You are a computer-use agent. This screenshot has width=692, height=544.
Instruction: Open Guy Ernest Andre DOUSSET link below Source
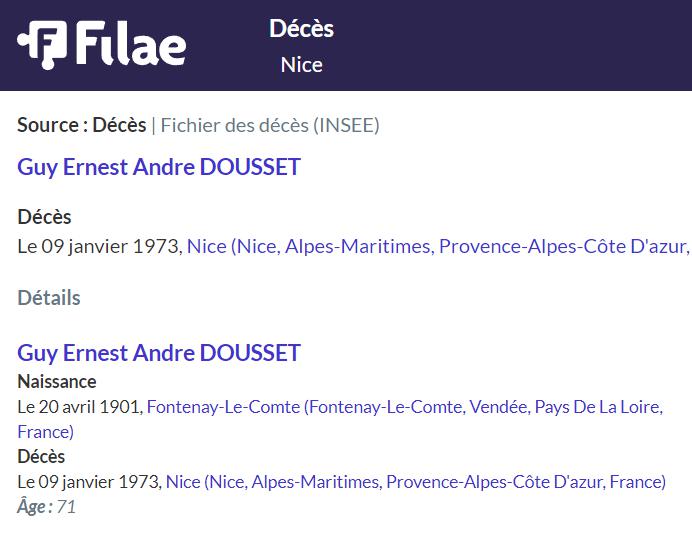(x=159, y=168)
